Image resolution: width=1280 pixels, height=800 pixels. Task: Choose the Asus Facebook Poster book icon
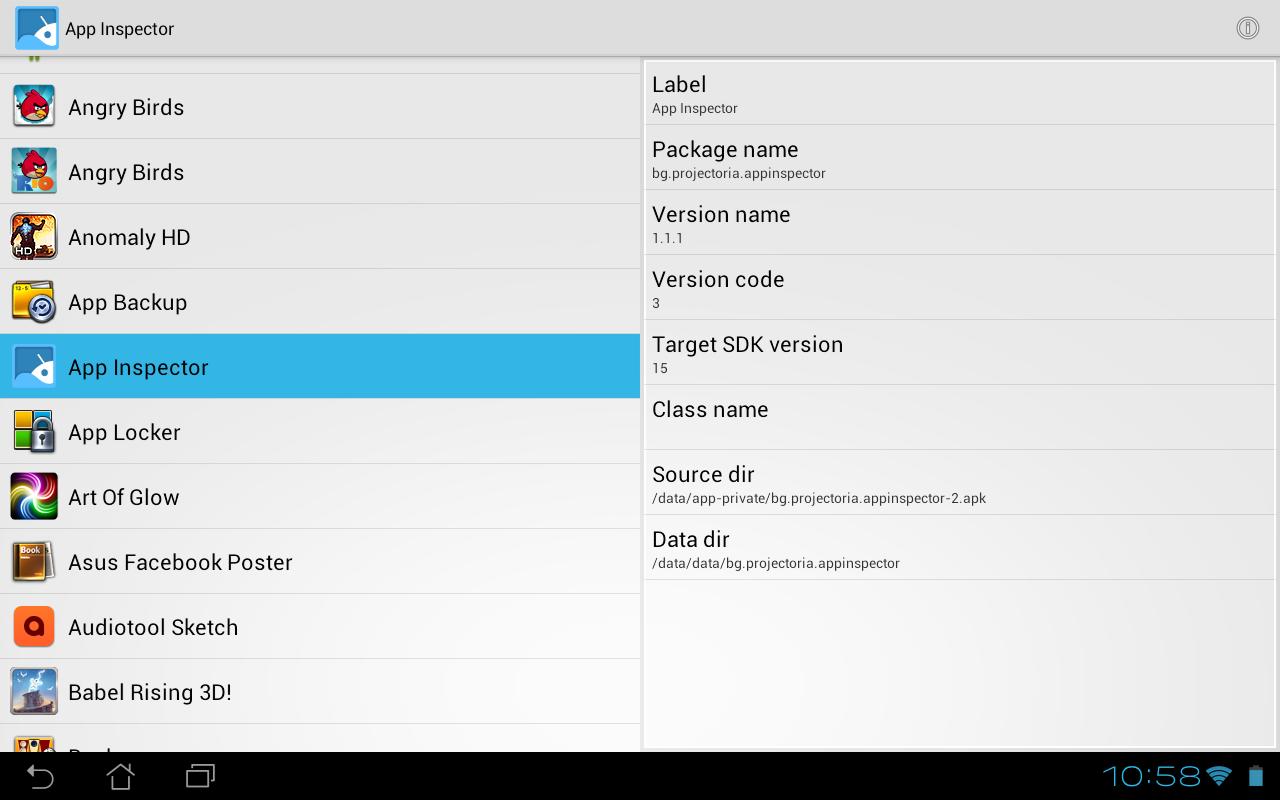(x=34, y=561)
